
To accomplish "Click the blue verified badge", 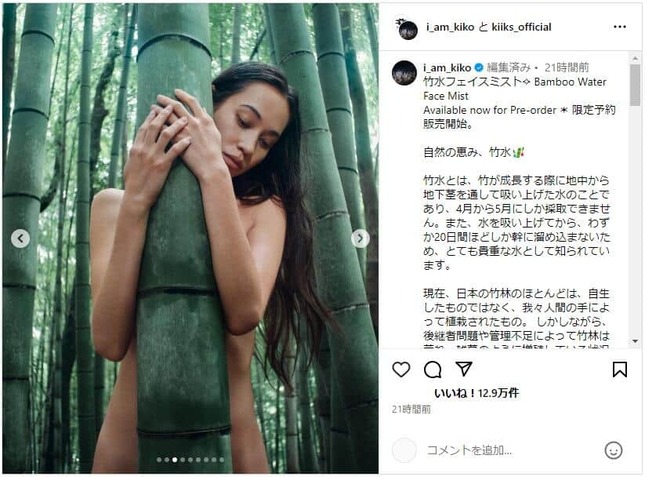I will click(x=479, y=67).
